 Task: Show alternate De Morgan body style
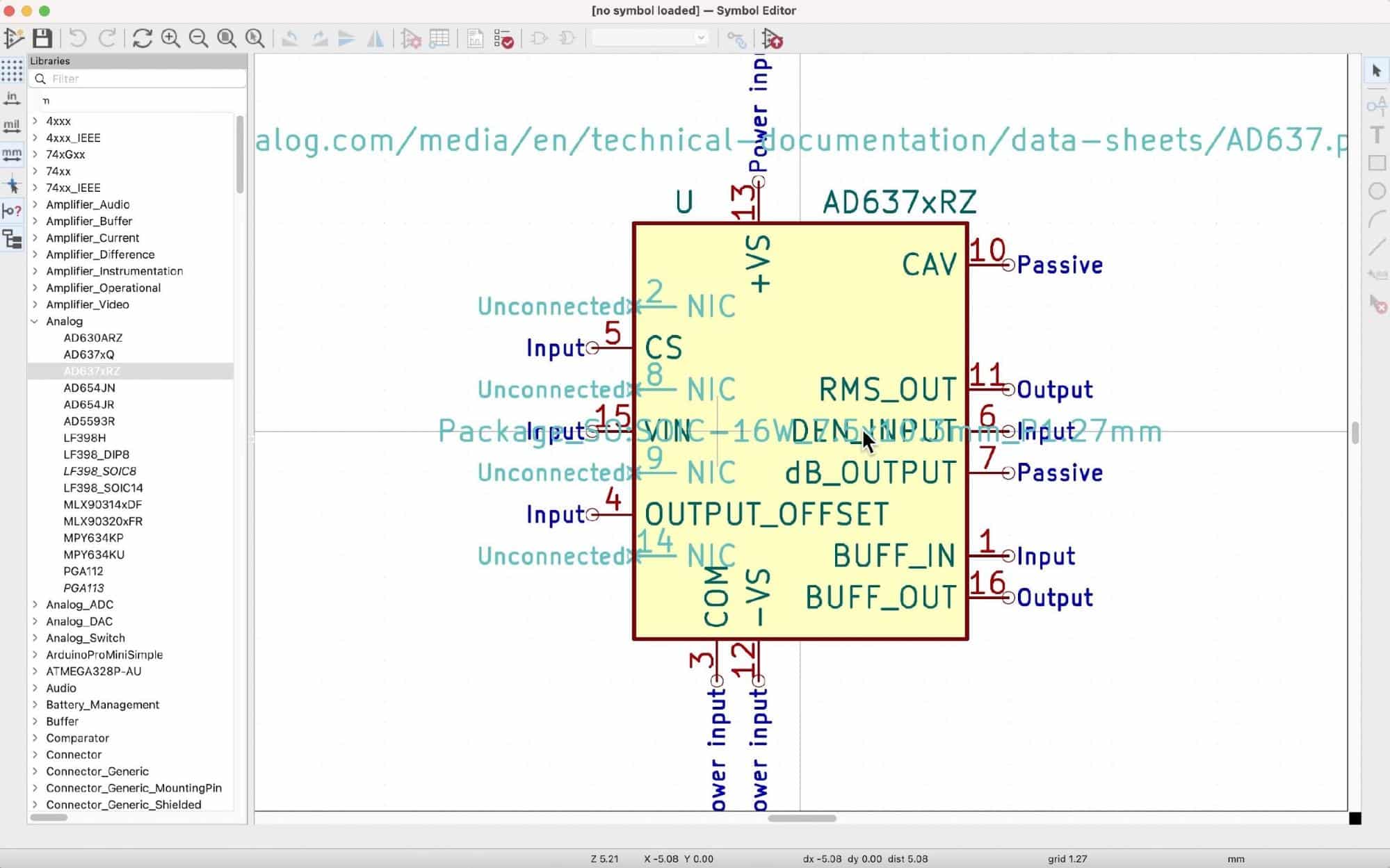point(567,38)
